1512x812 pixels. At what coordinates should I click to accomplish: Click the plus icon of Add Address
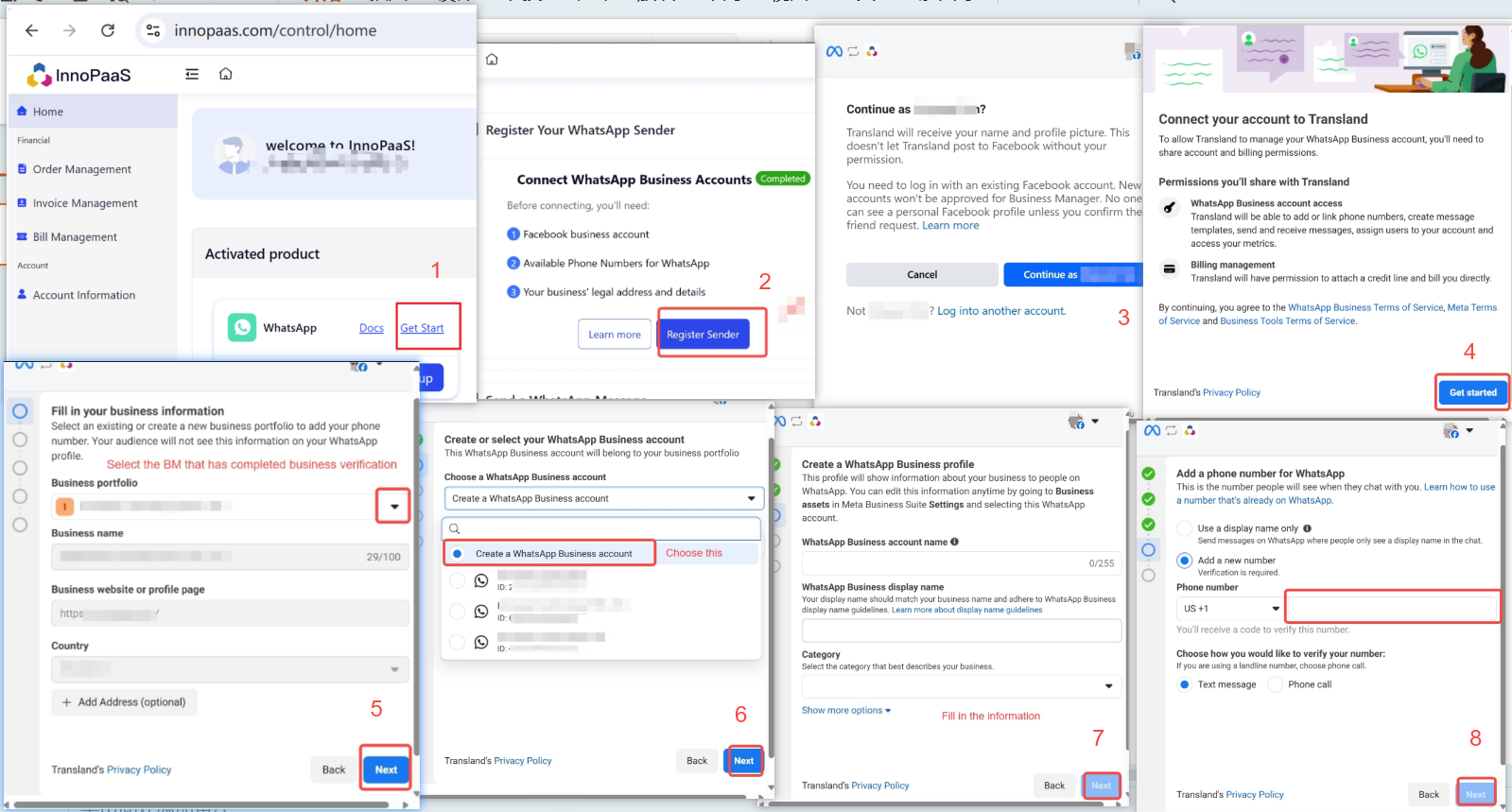click(x=66, y=702)
